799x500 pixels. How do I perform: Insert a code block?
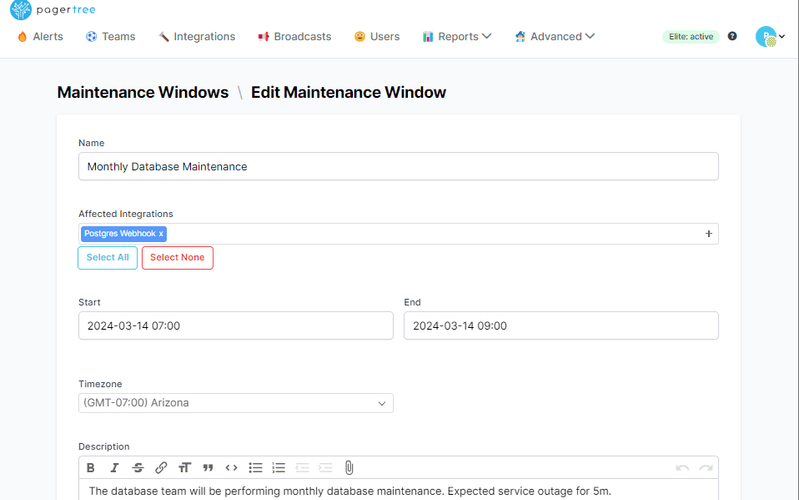[232, 467]
